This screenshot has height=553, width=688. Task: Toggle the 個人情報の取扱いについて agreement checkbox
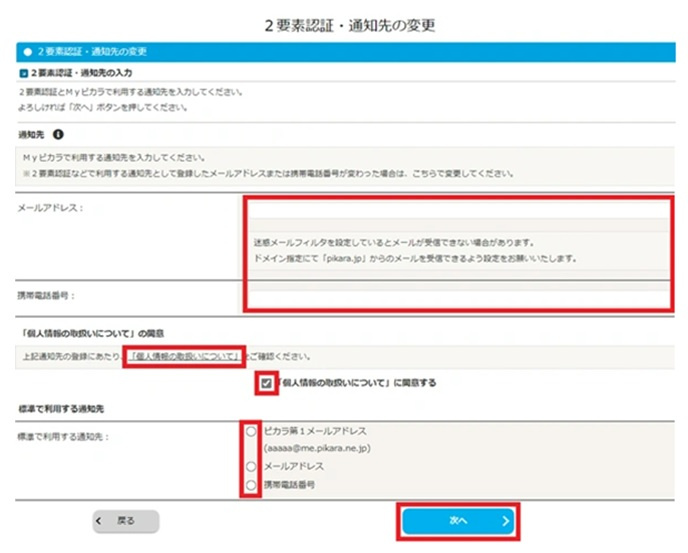pos(266,383)
